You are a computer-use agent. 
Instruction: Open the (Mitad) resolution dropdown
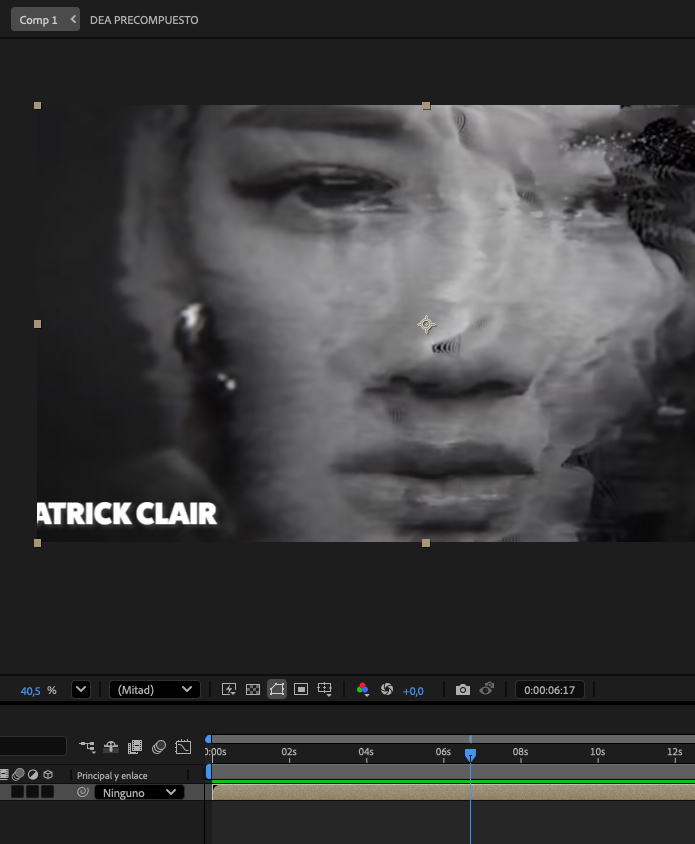[155, 690]
